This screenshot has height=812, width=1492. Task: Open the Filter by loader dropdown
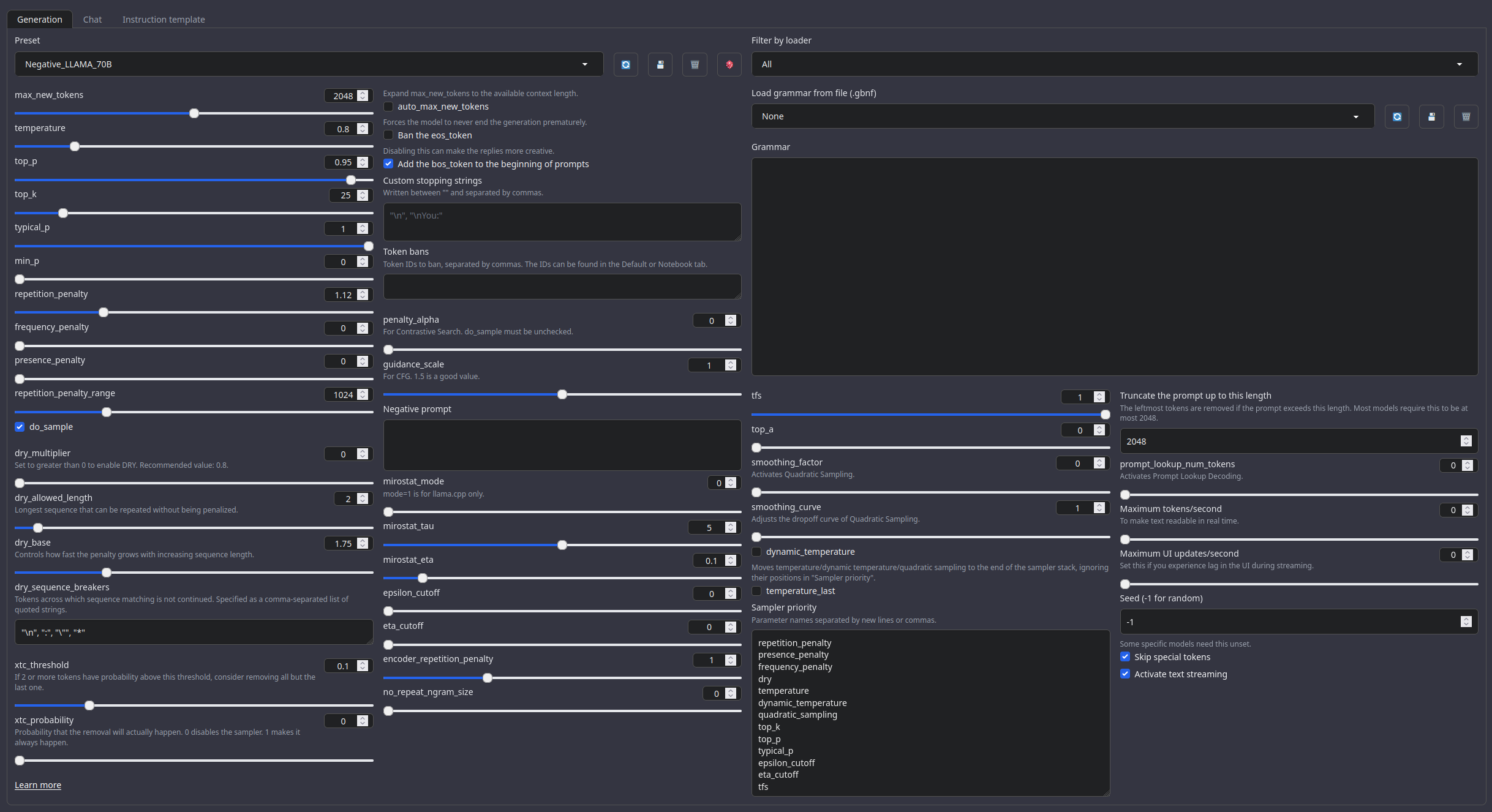[x=1111, y=64]
